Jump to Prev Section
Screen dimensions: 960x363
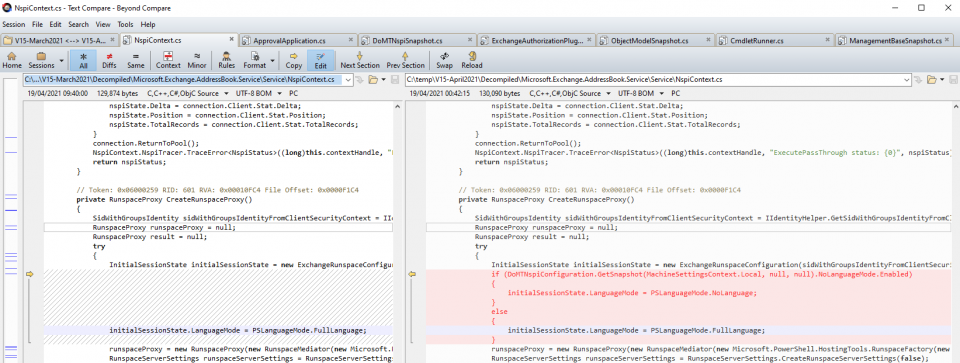[x=405, y=60]
